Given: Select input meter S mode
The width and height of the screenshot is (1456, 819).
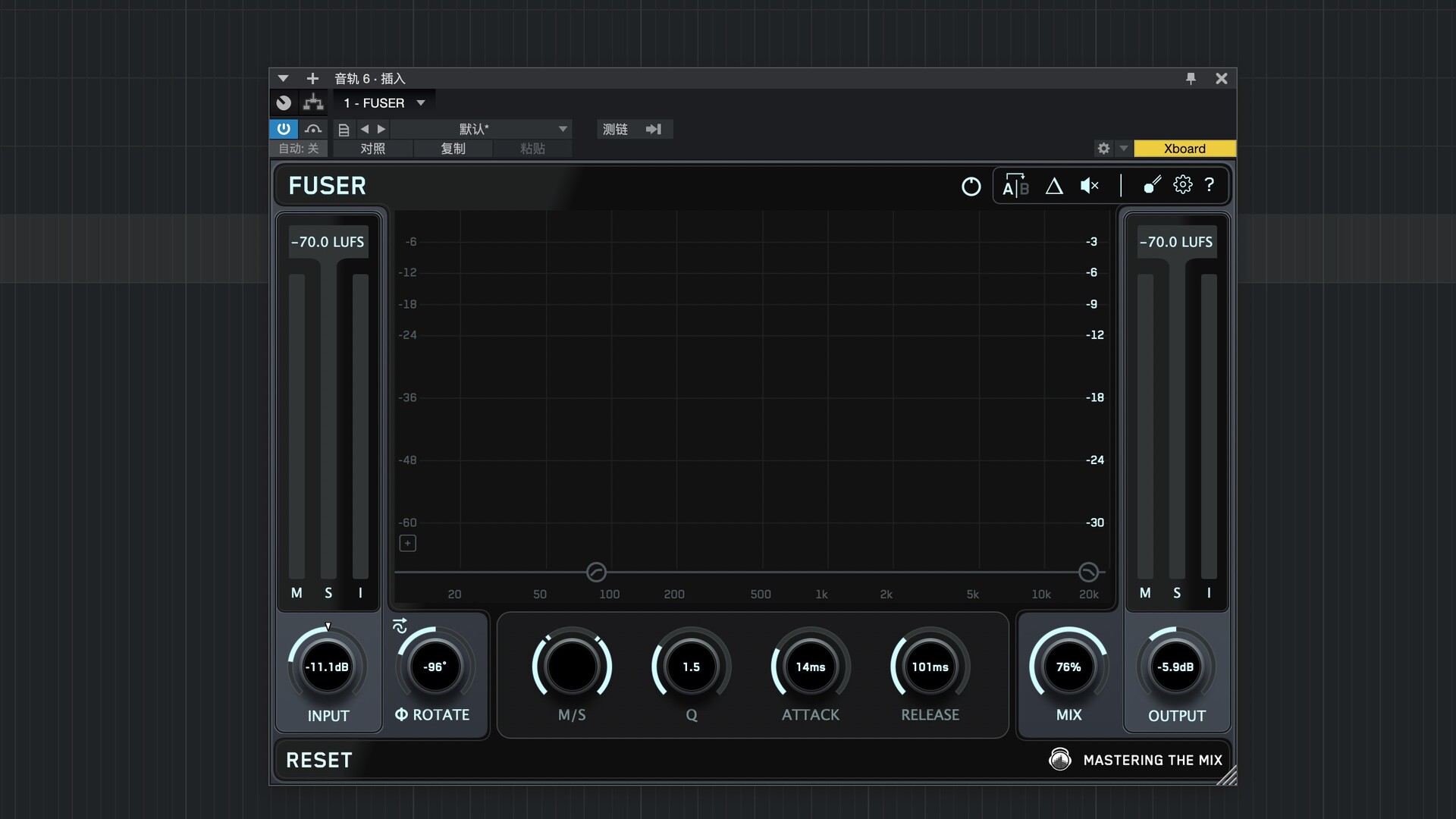Looking at the screenshot, I should (328, 593).
